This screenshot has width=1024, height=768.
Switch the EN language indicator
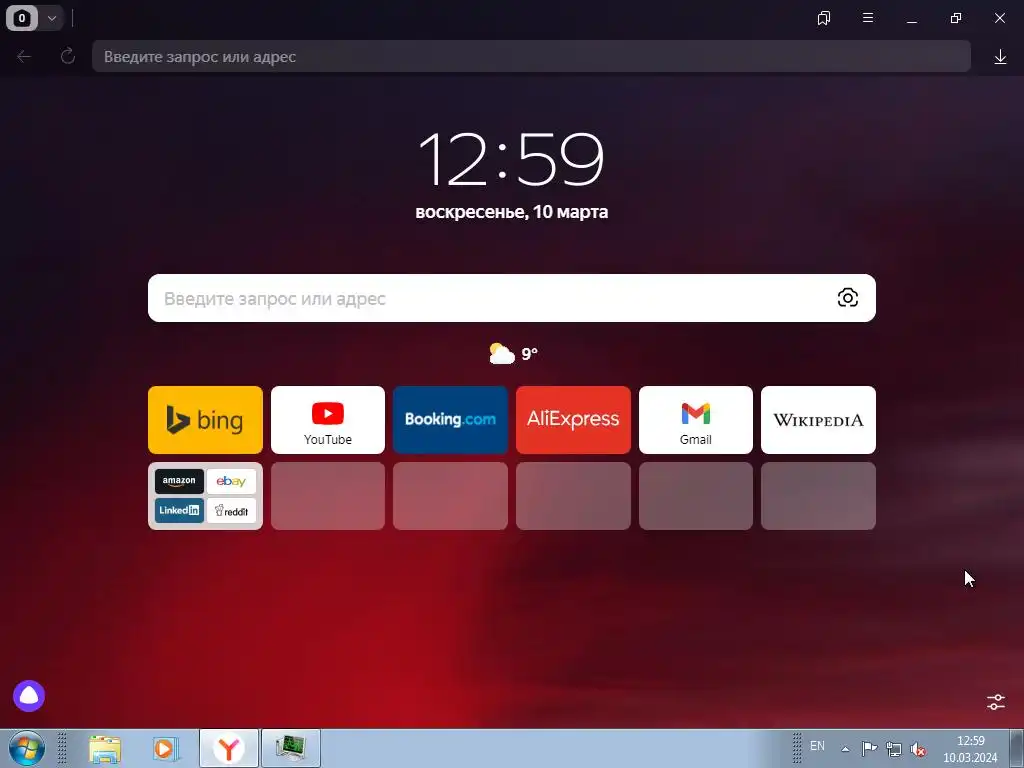[x=817, y=746]
